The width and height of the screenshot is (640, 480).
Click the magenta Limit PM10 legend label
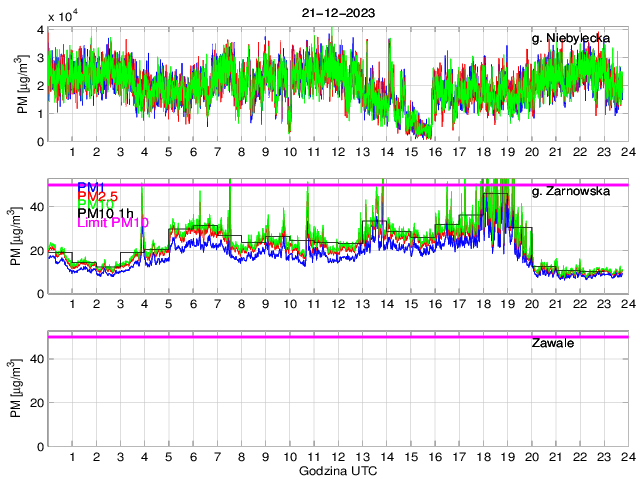pyautogui.click(x=112, y=225)
